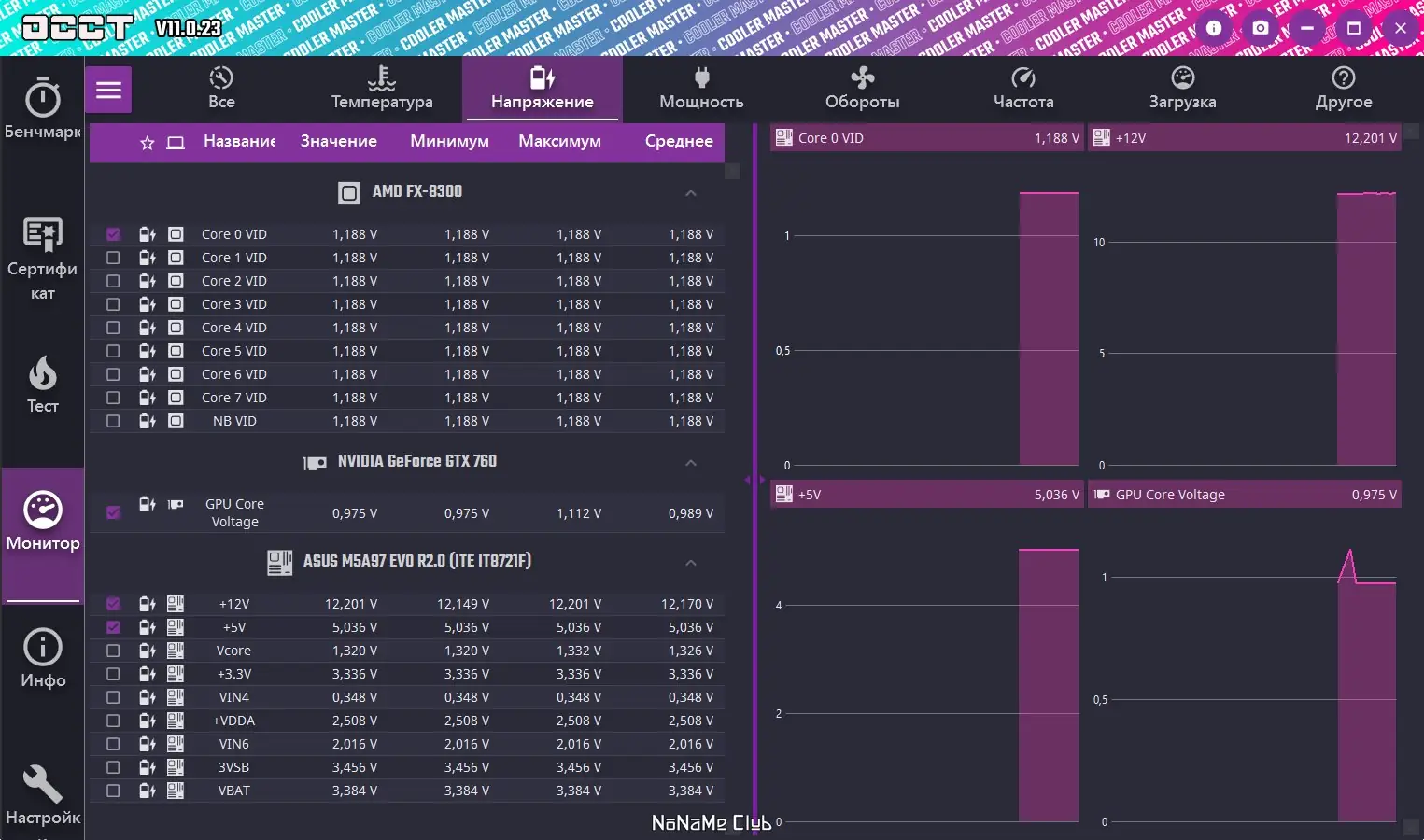Take a screenshot with camera button
Image resolution: width=1424 pixels, height=840 pixels.
[x=1261, y=28]
